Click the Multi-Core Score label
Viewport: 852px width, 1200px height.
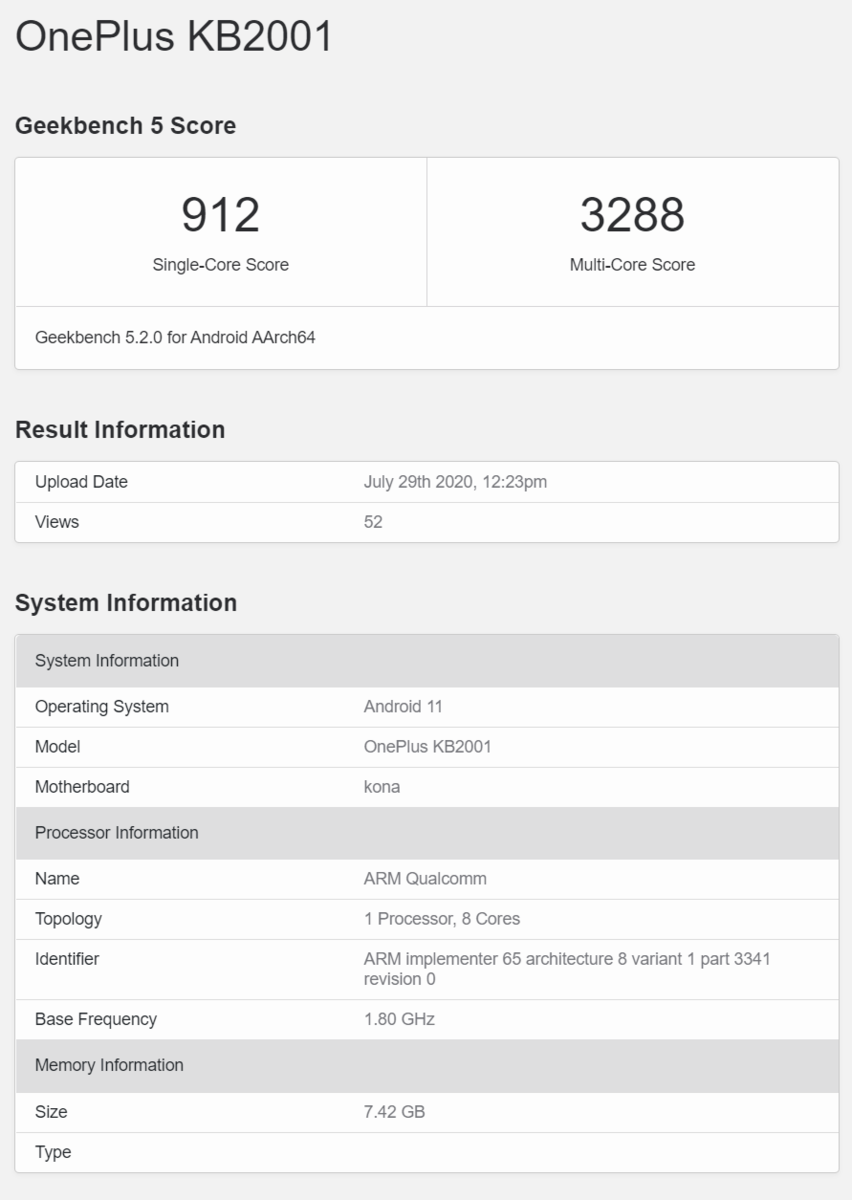(x=632, y=265)
